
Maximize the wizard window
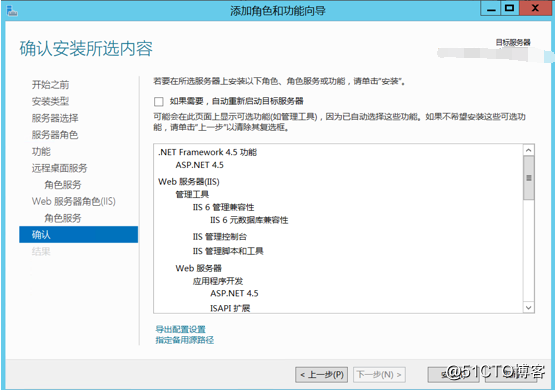[510, 8]
